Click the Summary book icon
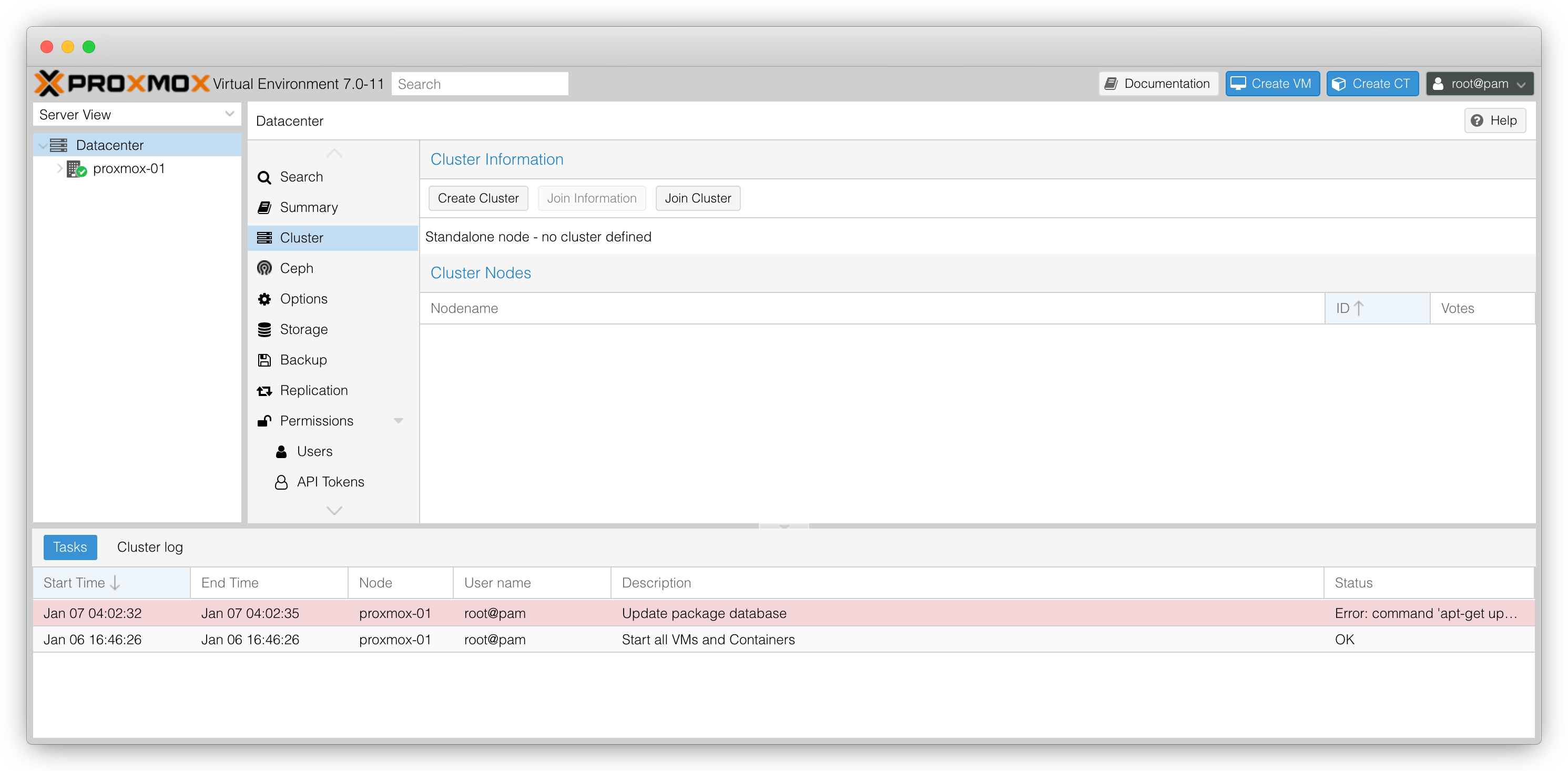The height and width of the screenshot is (771, 1568). pos(264,208)
